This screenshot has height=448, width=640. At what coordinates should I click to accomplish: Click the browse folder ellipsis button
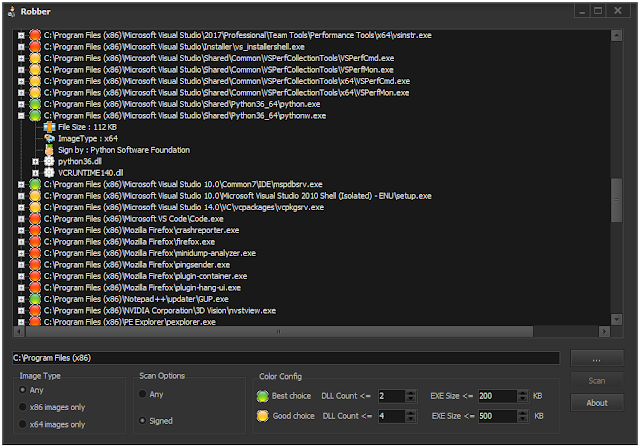pos(597,359)
